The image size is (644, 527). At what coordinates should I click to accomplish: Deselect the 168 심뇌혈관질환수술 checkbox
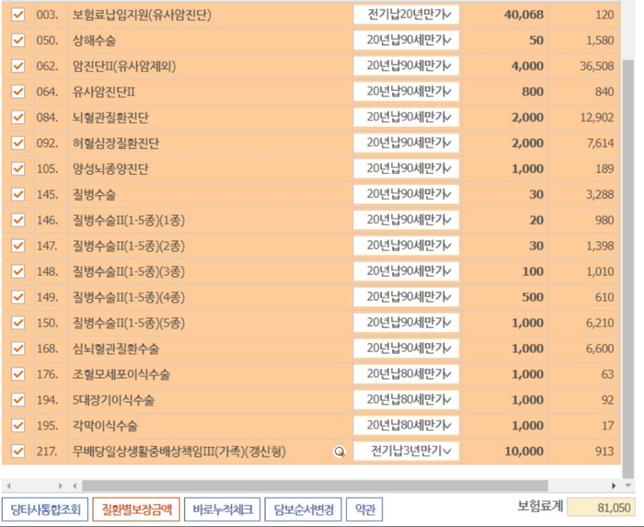click(17, 348)
